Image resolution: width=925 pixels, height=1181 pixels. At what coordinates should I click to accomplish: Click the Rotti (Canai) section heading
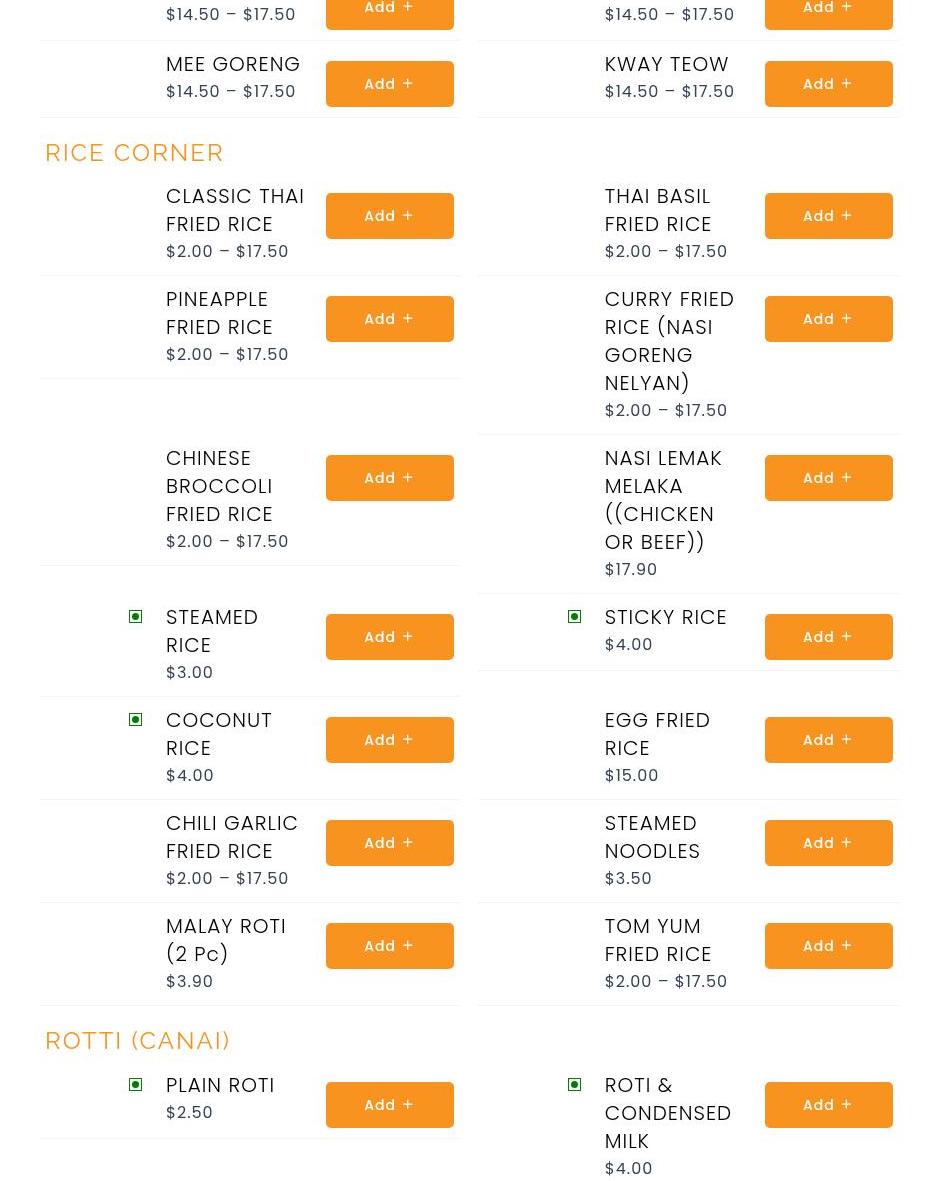coord(138,1041)
